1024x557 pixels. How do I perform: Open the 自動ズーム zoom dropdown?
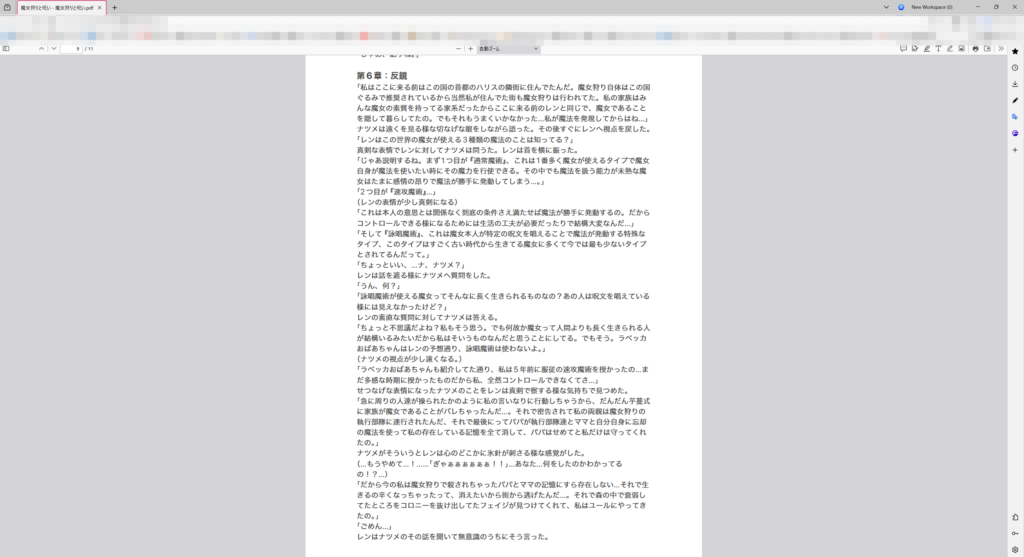tap(509, 48)
